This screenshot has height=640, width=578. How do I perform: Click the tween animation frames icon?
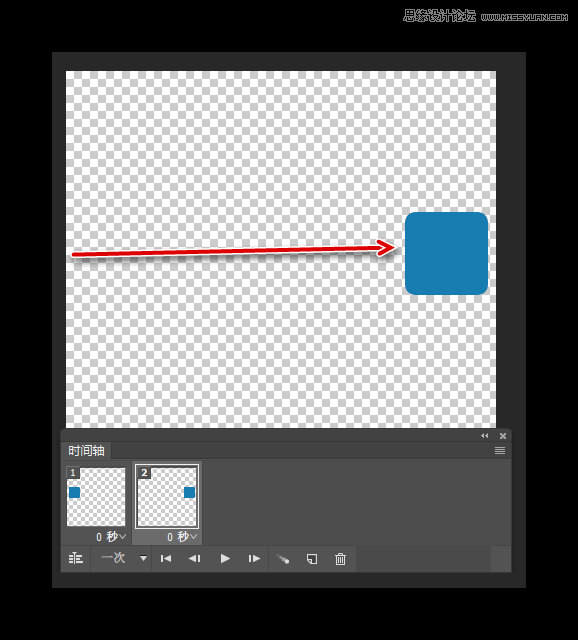click(283, 559)
